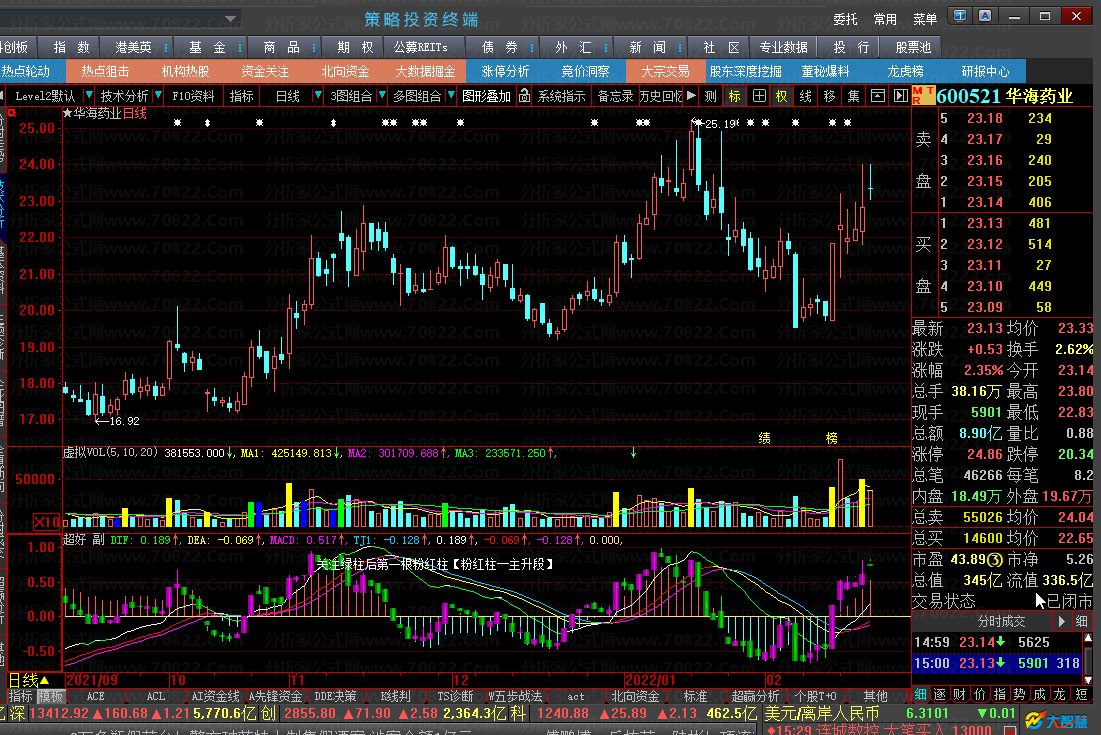Screen dimensions: 1101x735
Task: Click the 绩 marker on the chart
Action: [x=765, y=438]
